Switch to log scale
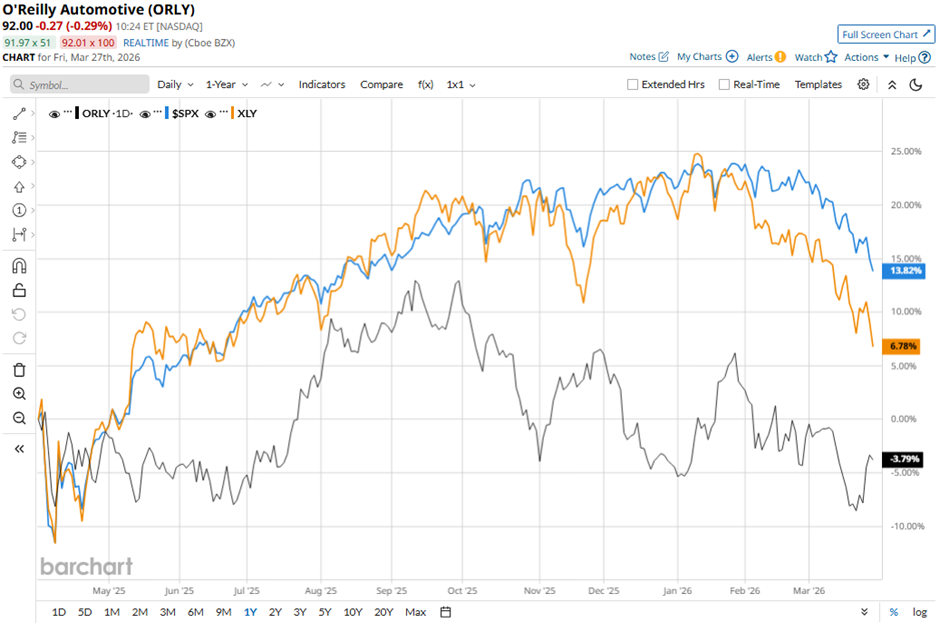Screen dimensions: 940x623 pyautogui.click(x=920, y=612)
